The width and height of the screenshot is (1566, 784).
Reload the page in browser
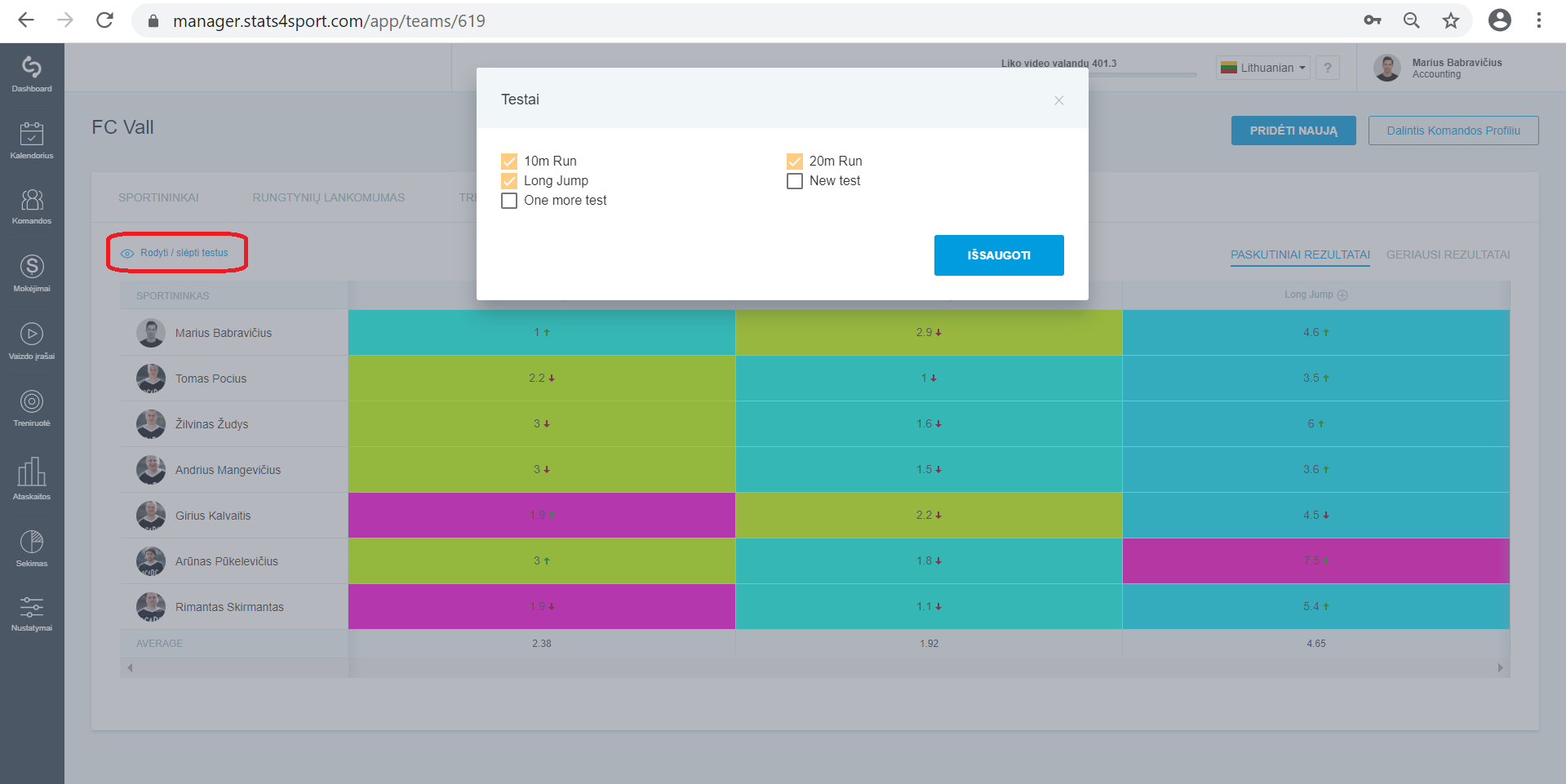(104, 20)
